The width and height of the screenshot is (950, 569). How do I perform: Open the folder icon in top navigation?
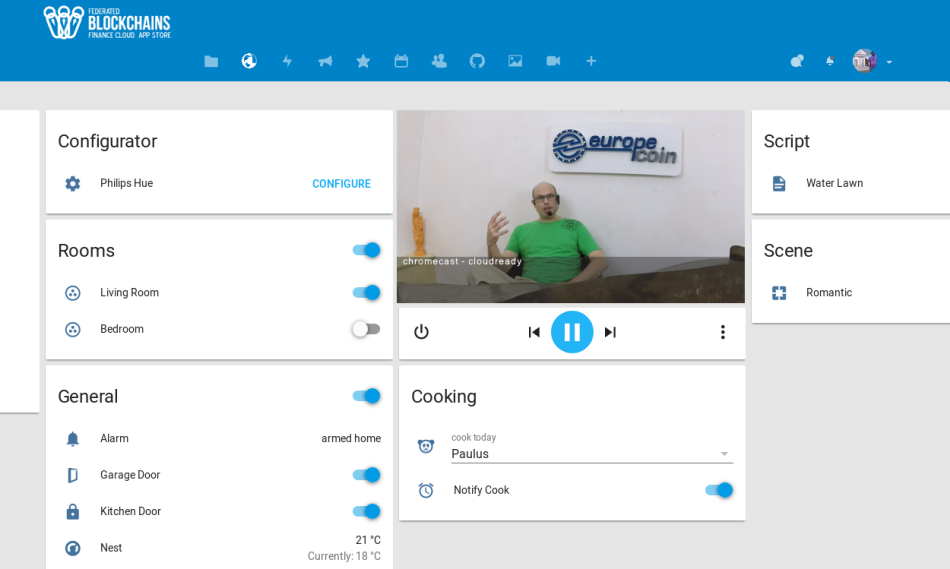(211, 61)
